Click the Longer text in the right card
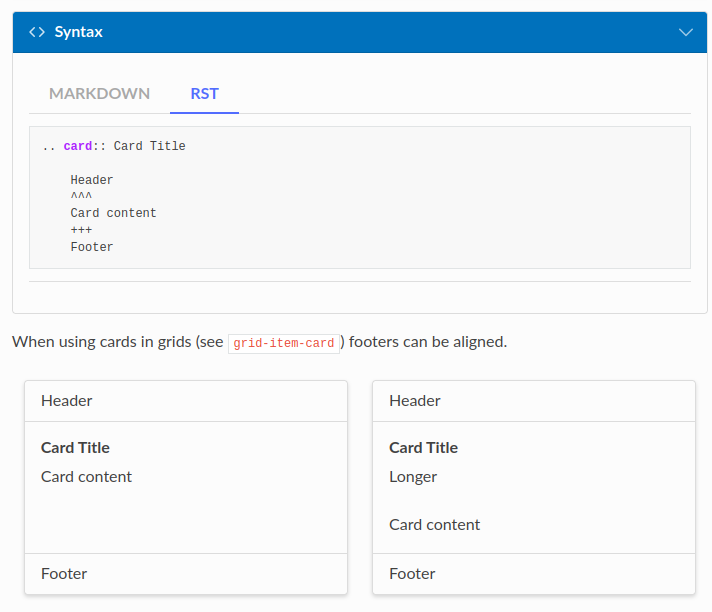 [x=413, y=477]
